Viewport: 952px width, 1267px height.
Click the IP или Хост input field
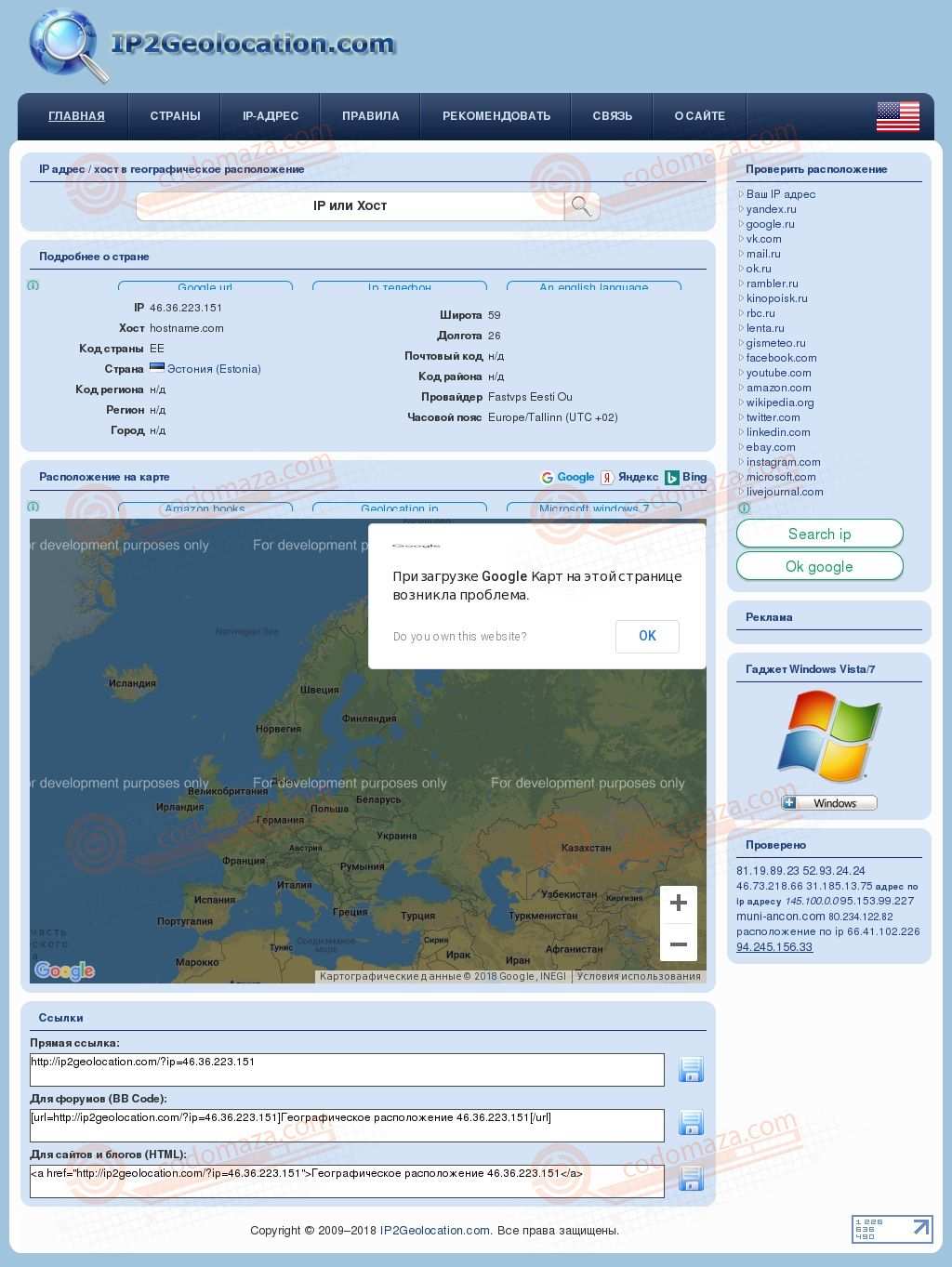(350, 206)
